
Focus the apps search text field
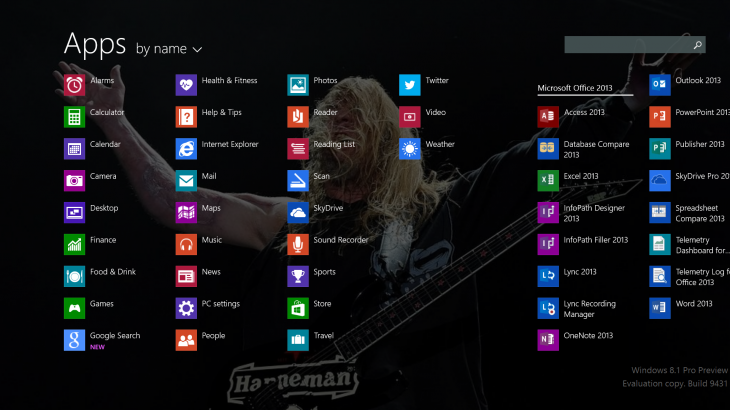pos(625,45)
